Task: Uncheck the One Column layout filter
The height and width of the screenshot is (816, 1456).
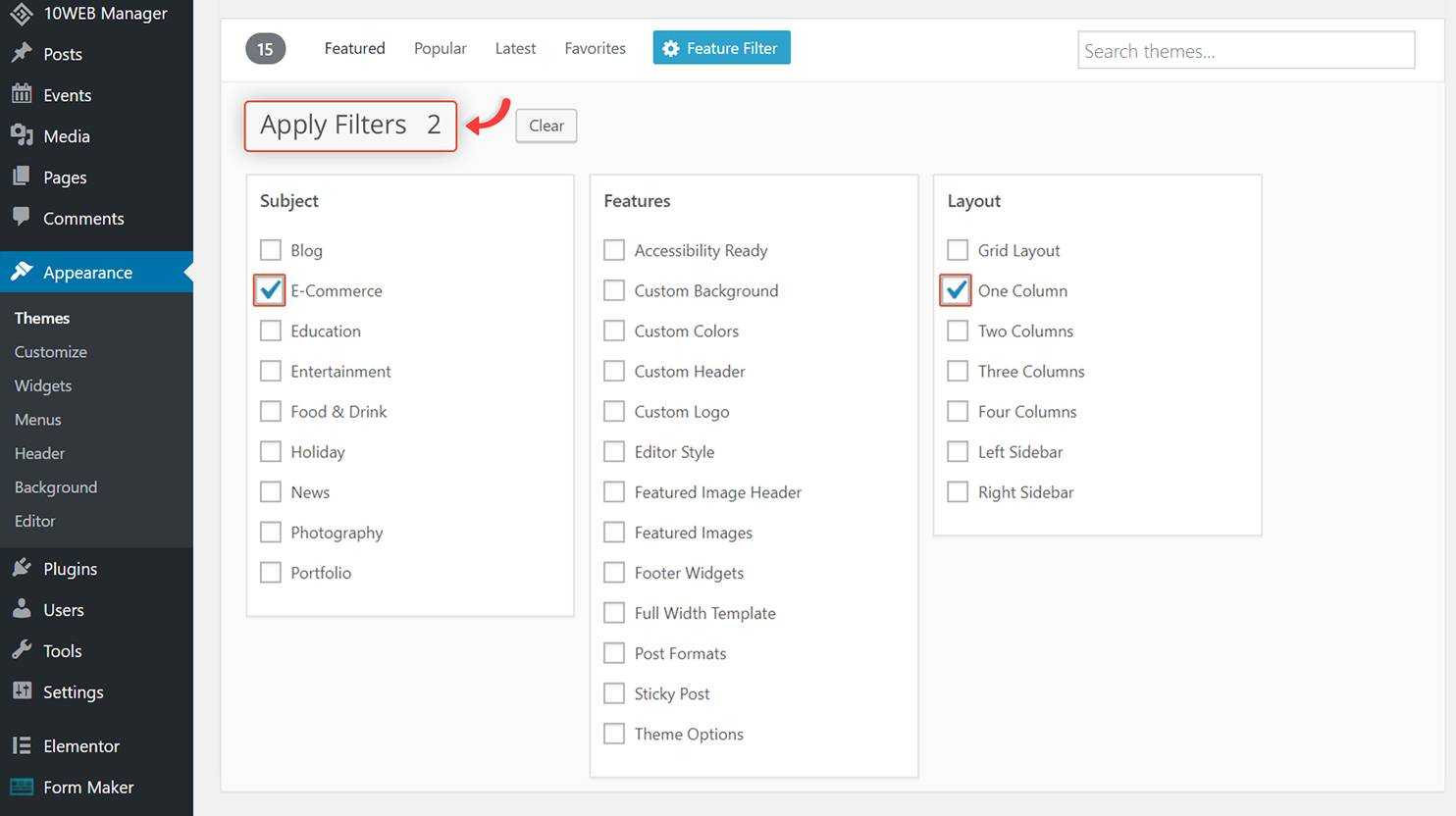Action: [958, 290]
